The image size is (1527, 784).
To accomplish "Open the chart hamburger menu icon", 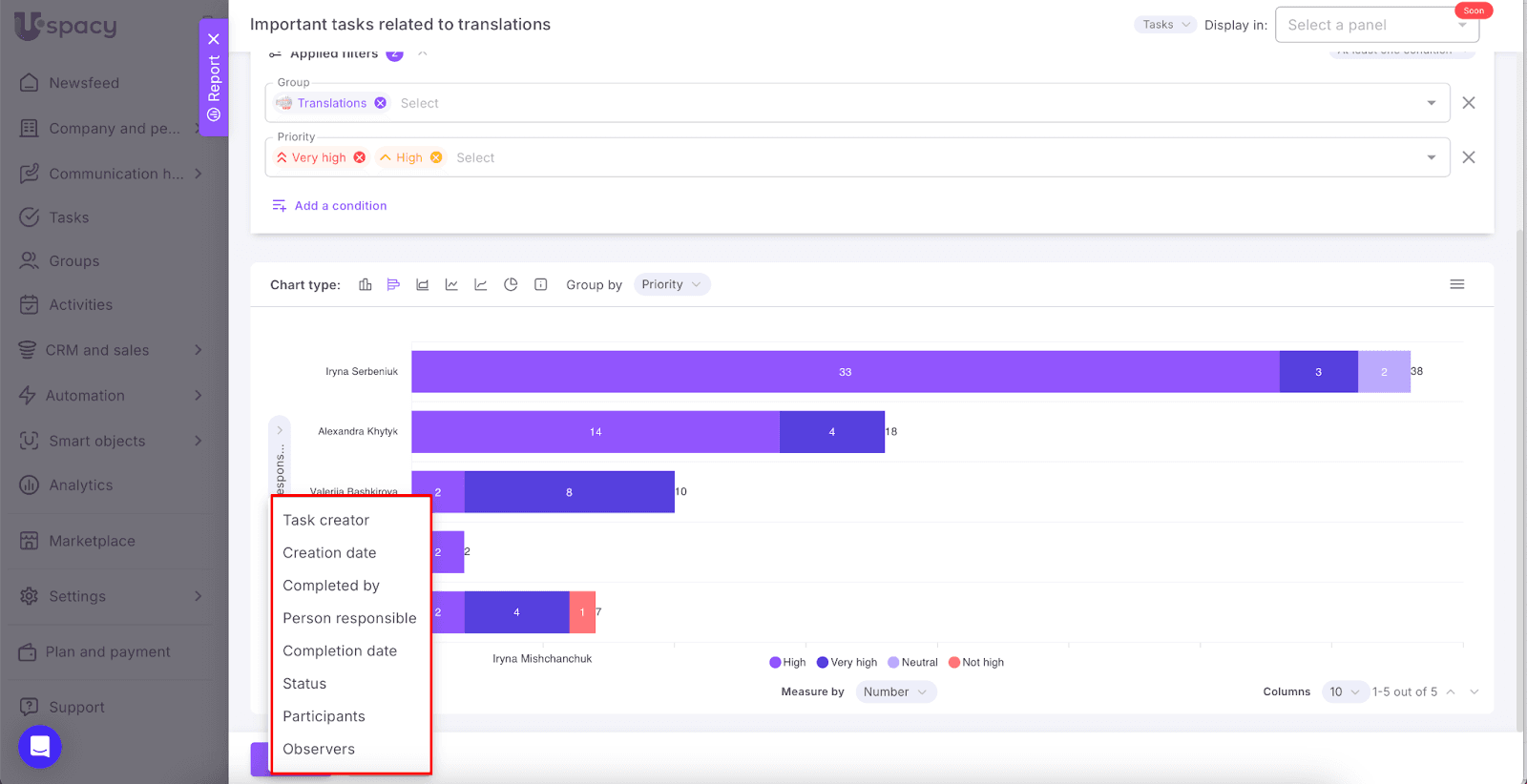I will pos(1456,284).
